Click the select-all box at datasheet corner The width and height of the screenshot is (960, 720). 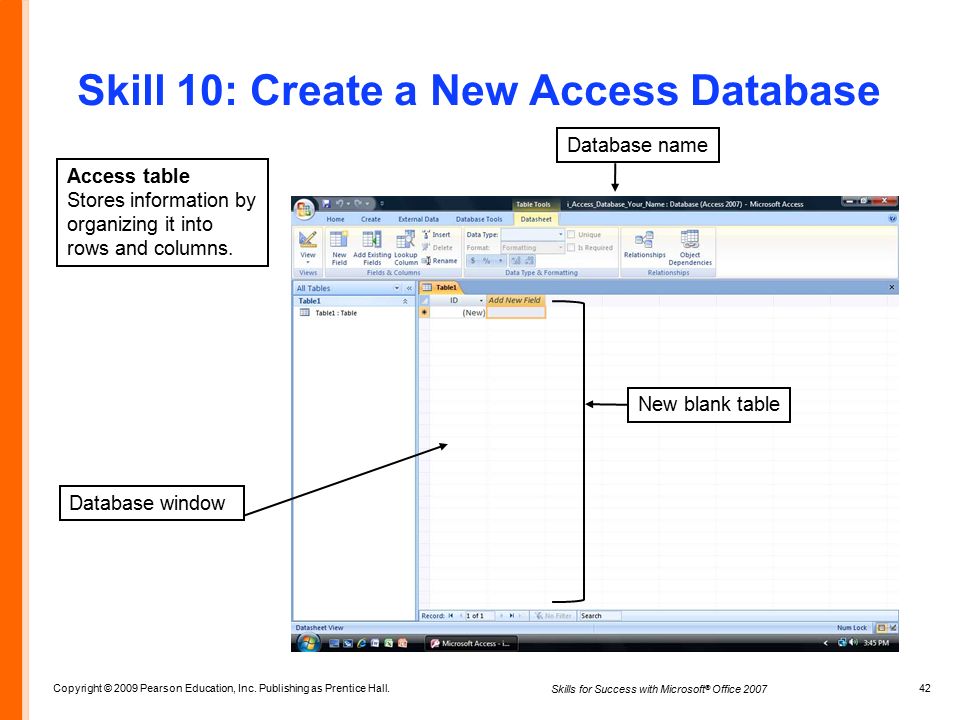coord(424,301)
